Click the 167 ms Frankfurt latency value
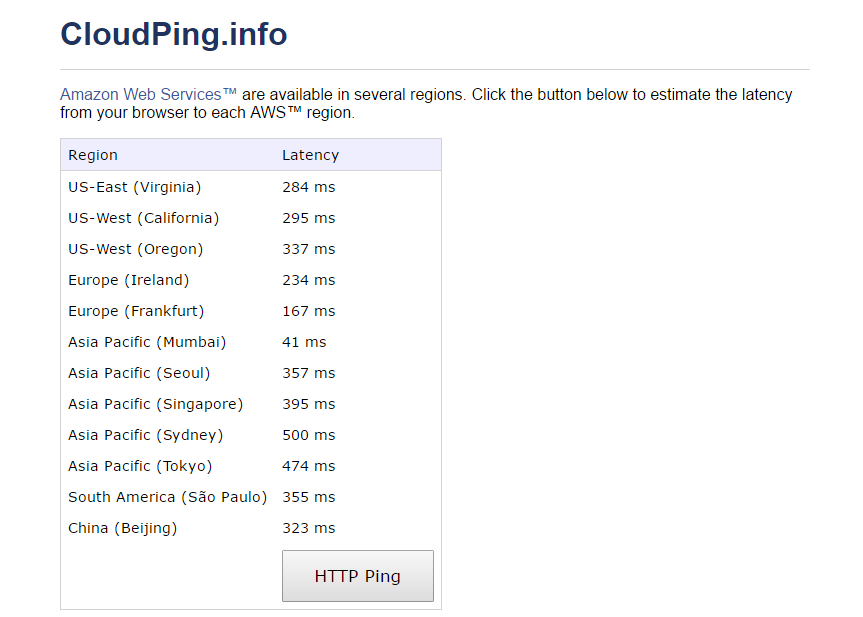The image size is (863, 617). [309, 311]
